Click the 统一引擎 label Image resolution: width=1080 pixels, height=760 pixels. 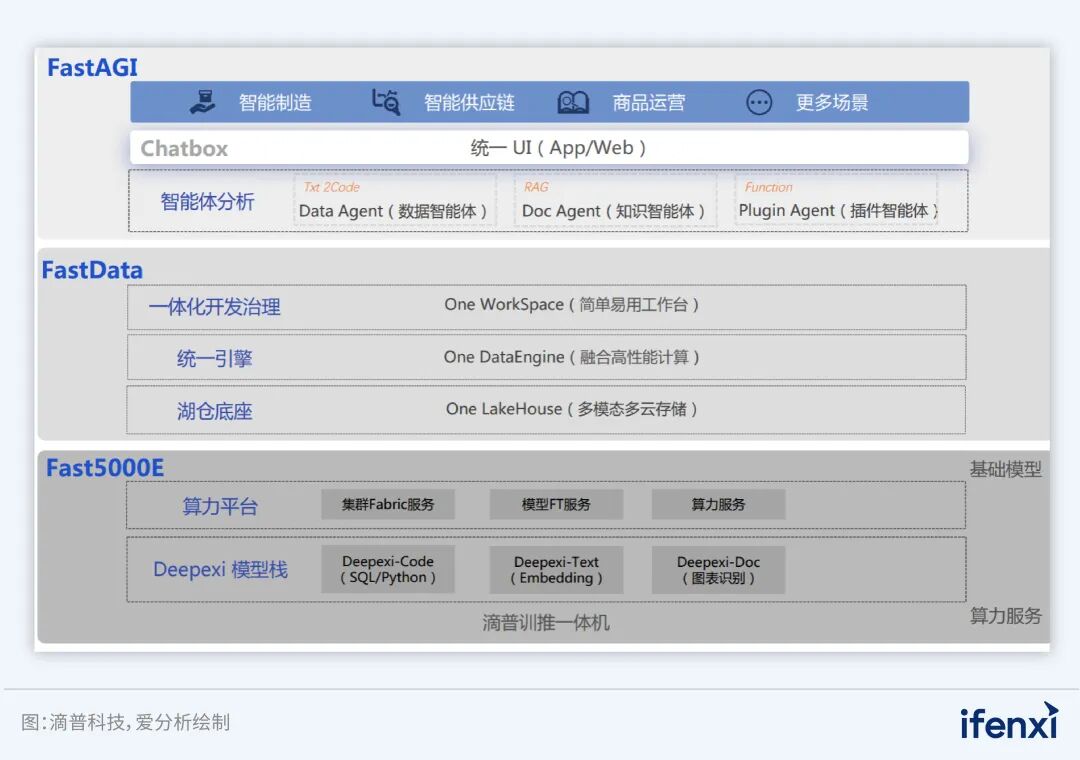(214, 358)
